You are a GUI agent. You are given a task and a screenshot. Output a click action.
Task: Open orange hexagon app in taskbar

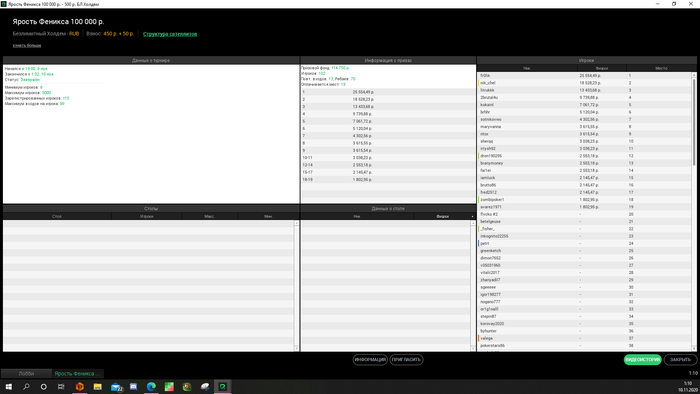coord(79,387)
